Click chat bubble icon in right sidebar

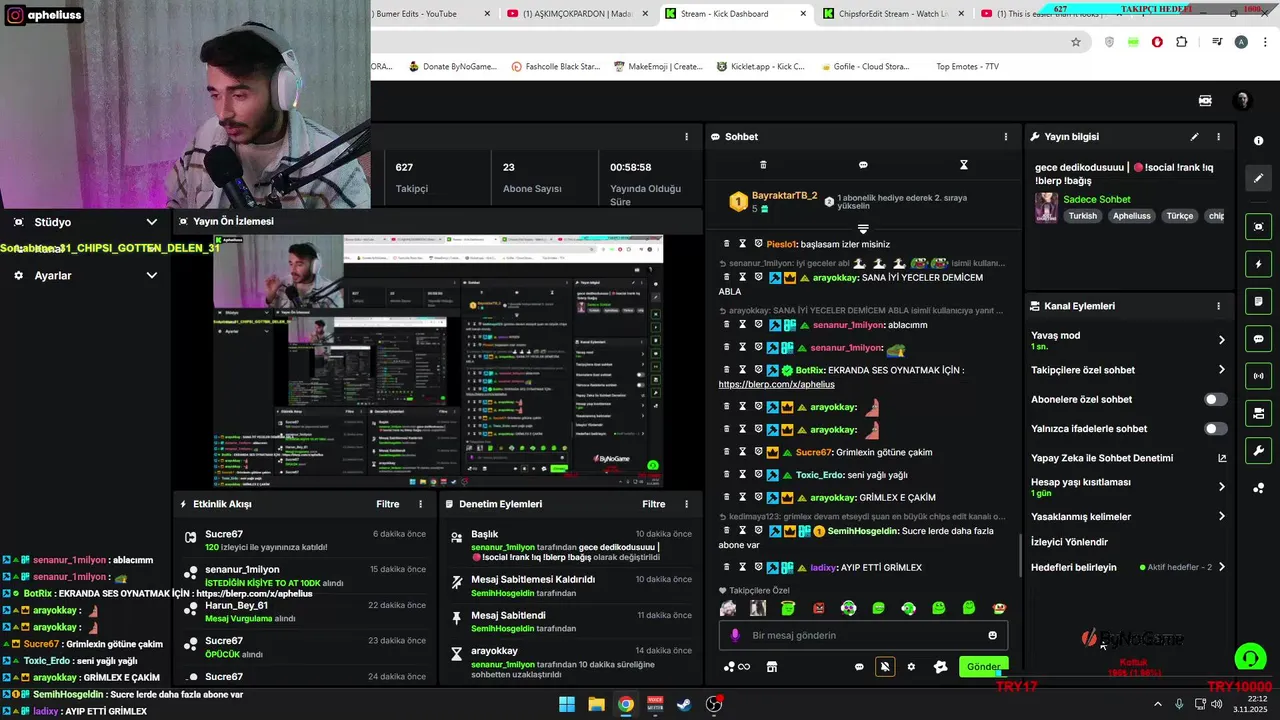pos(1259,339)
